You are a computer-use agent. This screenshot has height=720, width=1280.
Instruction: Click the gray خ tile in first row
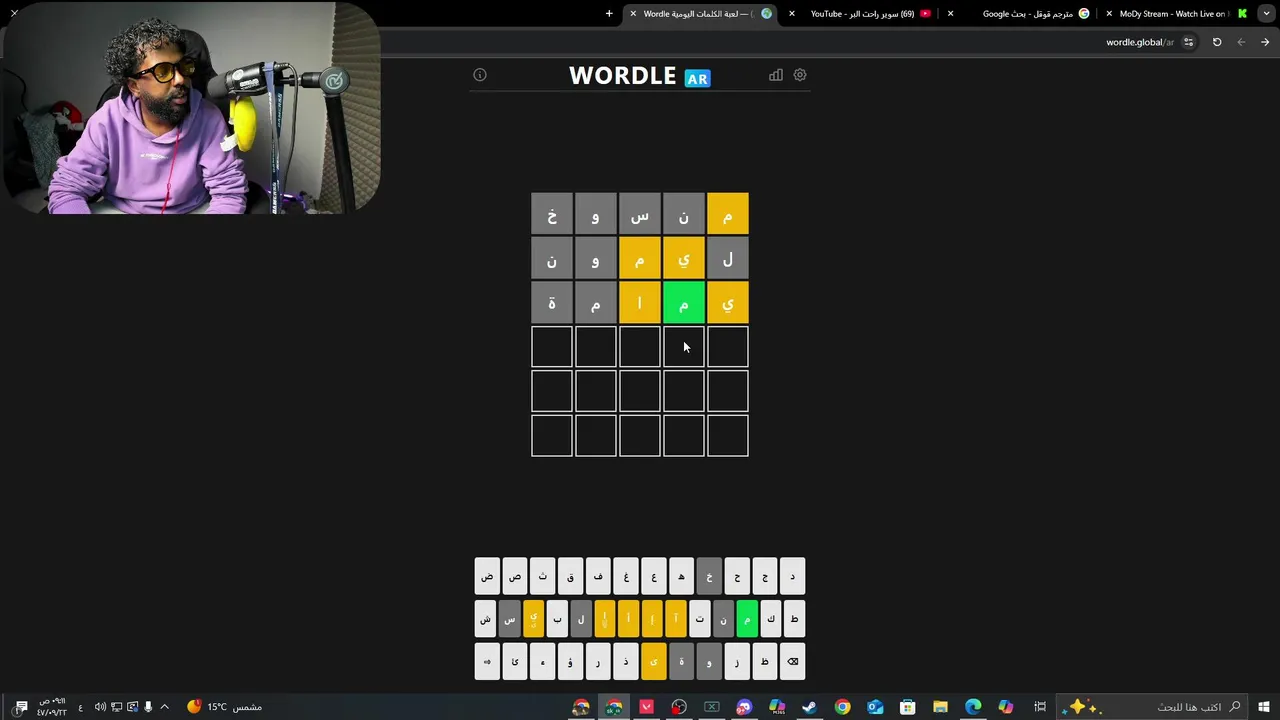click(x=552, y=215)
